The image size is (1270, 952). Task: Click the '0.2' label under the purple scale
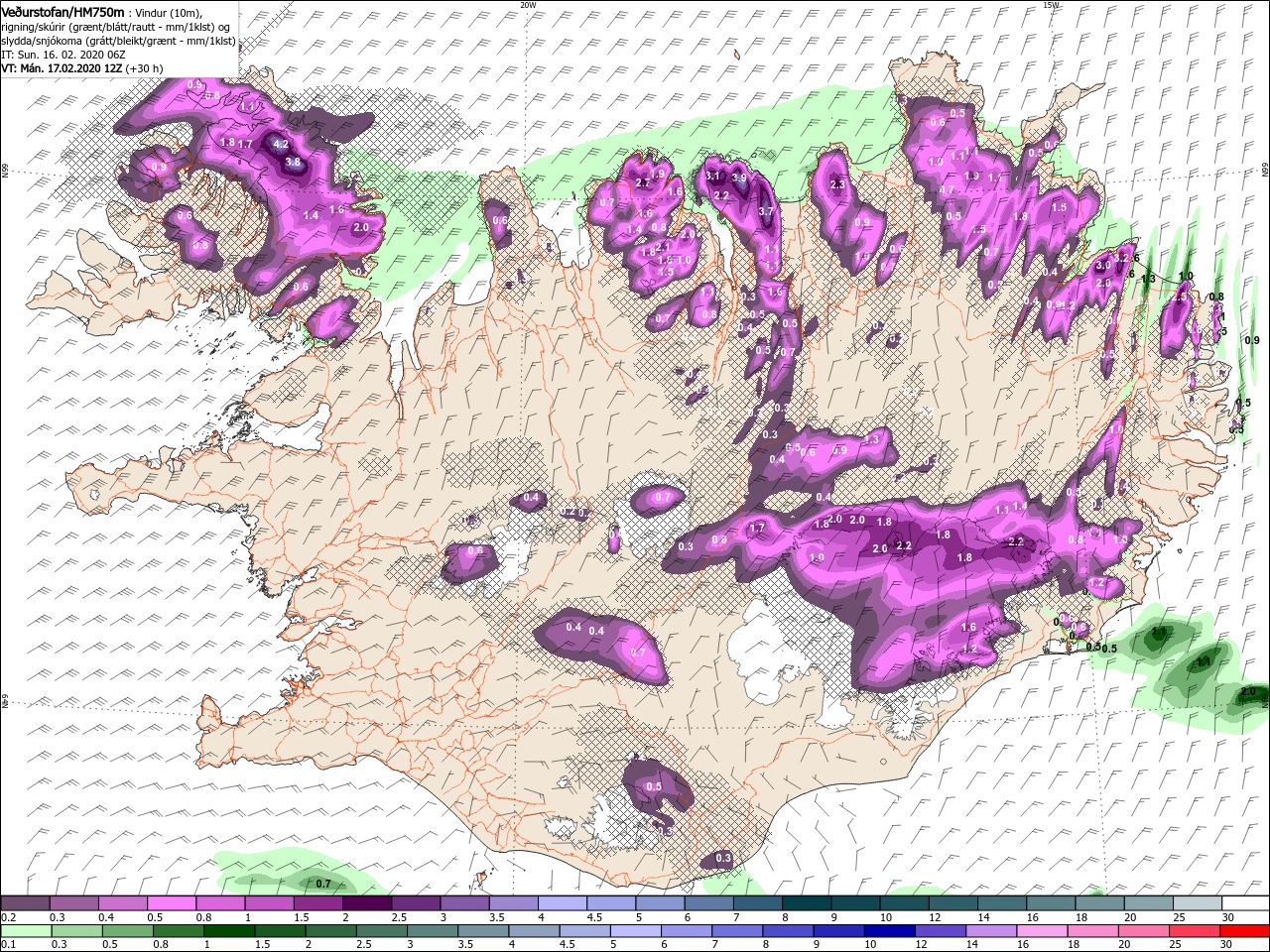point(9,917)
